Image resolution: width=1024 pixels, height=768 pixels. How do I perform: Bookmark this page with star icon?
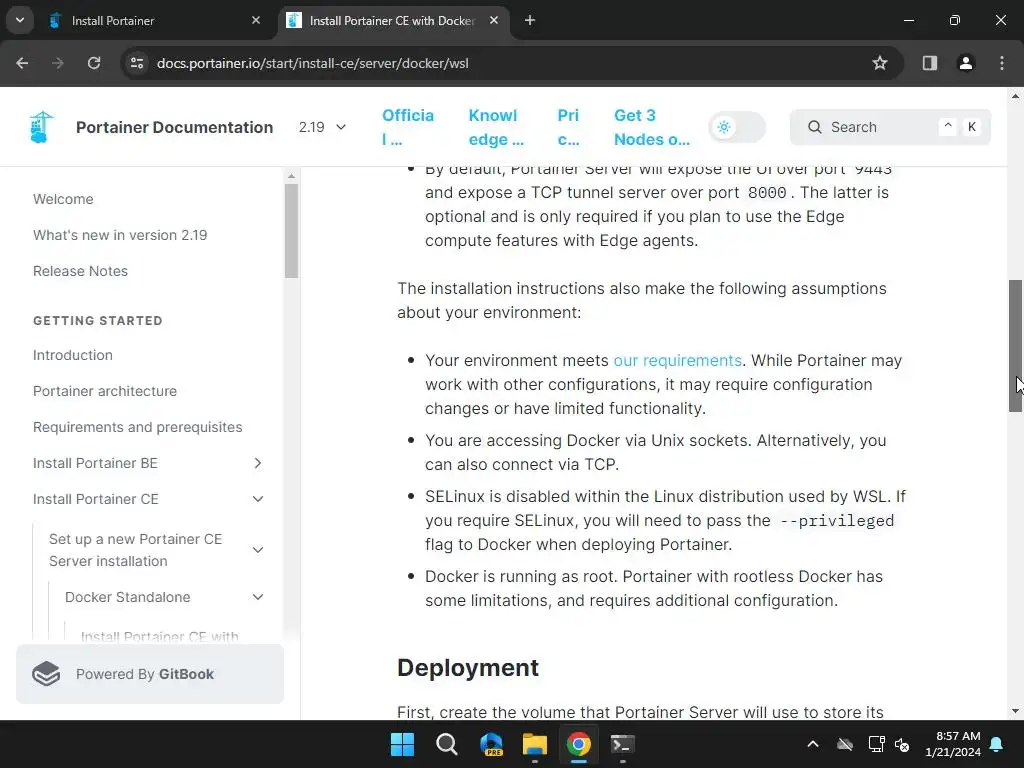pyautogui.click(x=880, y=63)
